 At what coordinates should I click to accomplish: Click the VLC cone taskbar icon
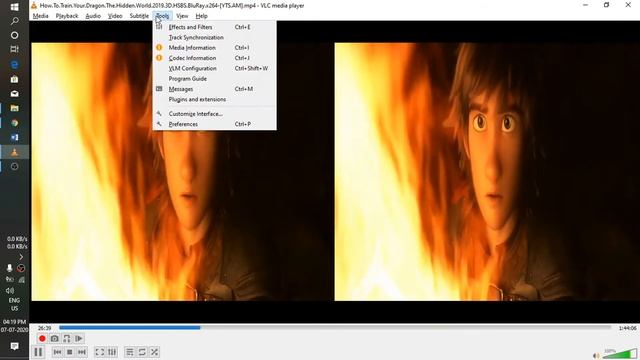(x=14, y=152)
